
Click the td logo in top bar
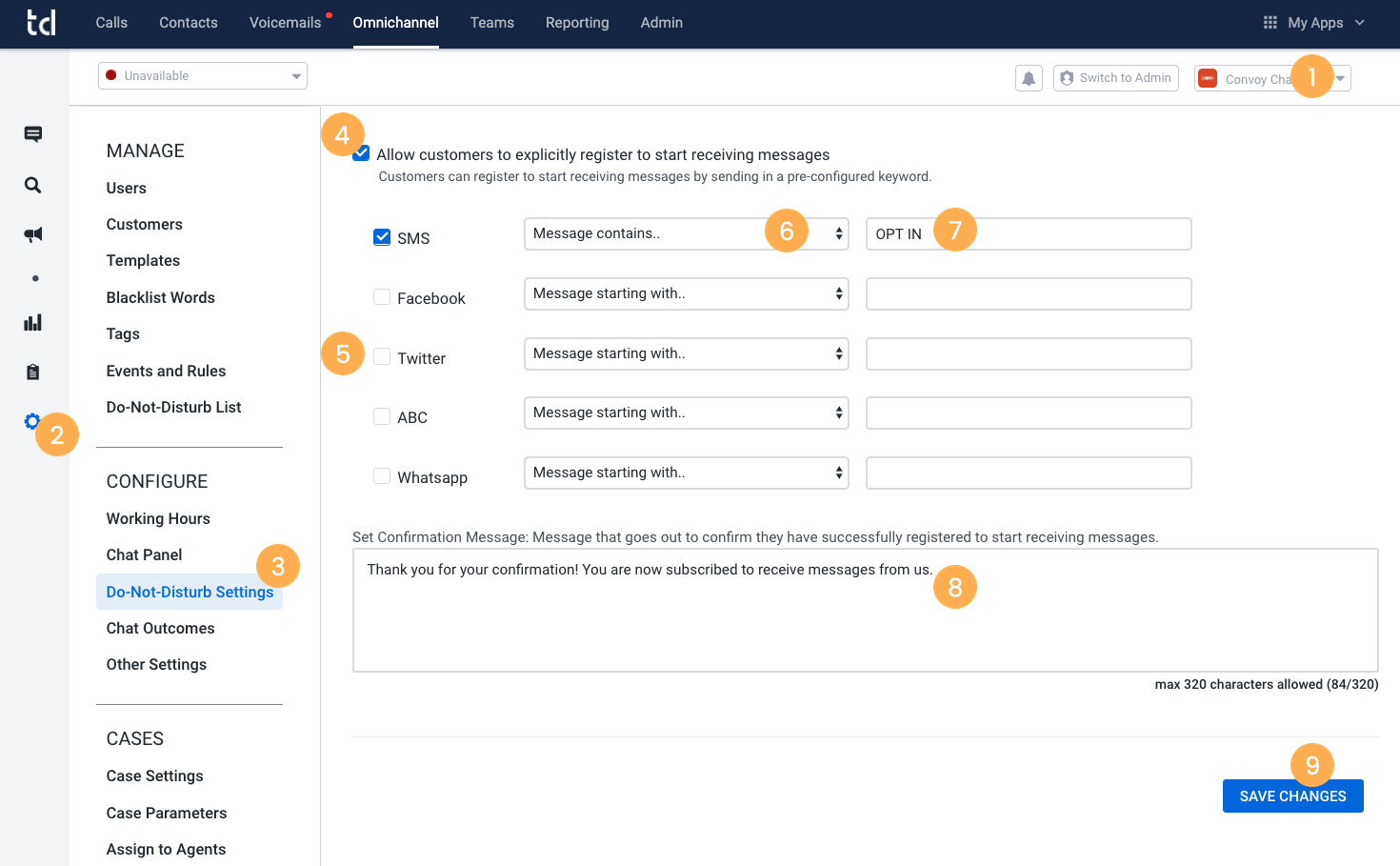click(x=41, y=22)
